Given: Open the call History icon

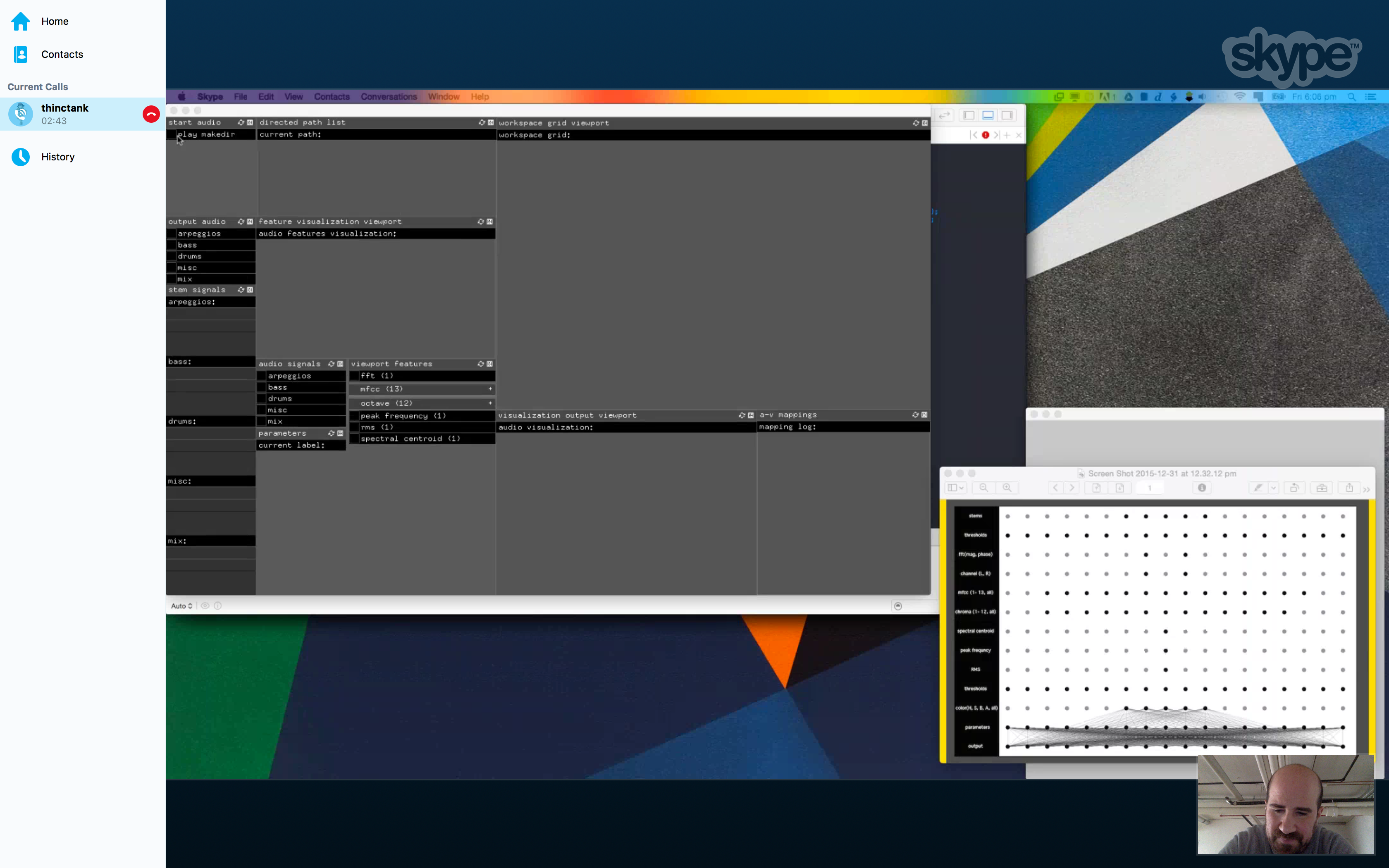Looking at the screenshot, I should pos(21,157).
